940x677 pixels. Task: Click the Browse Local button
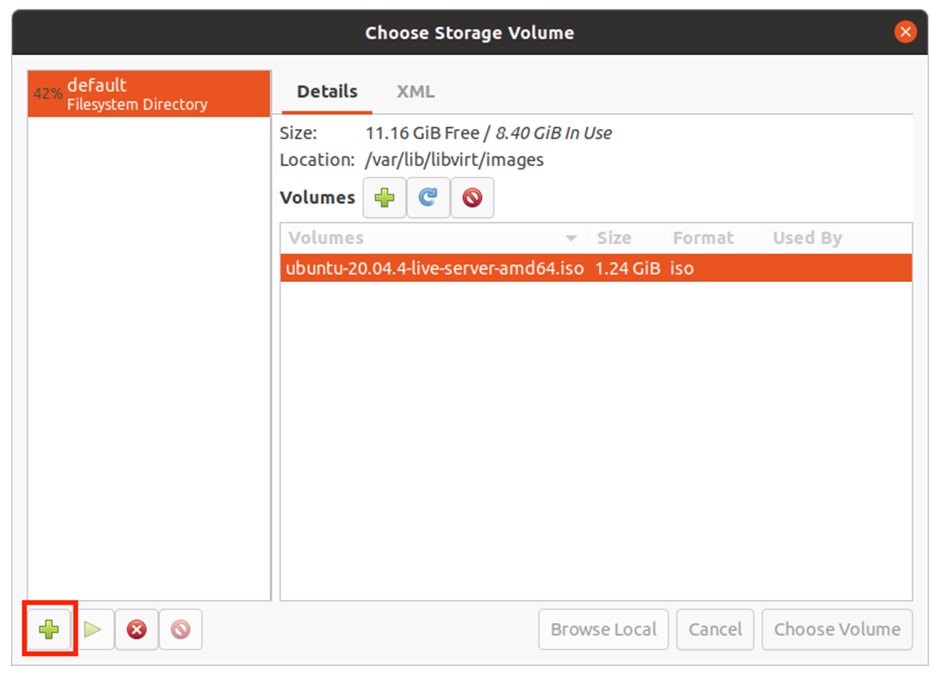coord(603,630)
